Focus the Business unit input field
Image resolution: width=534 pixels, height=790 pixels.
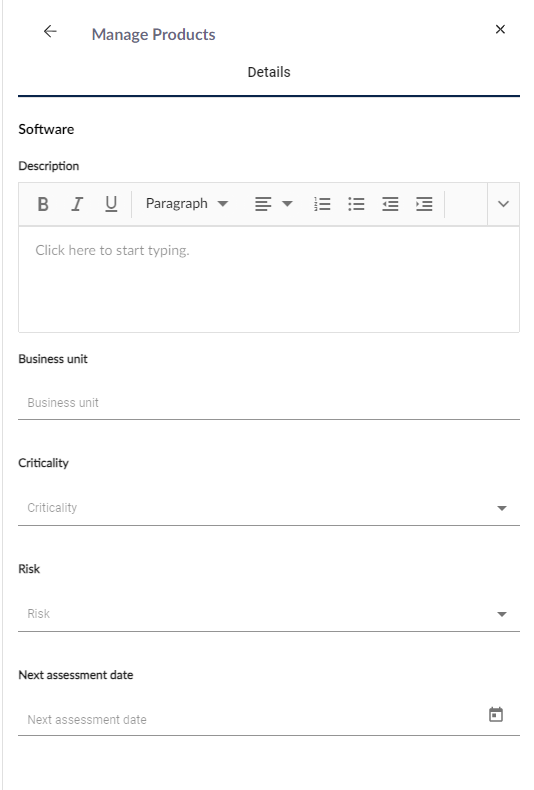[269, 403]
